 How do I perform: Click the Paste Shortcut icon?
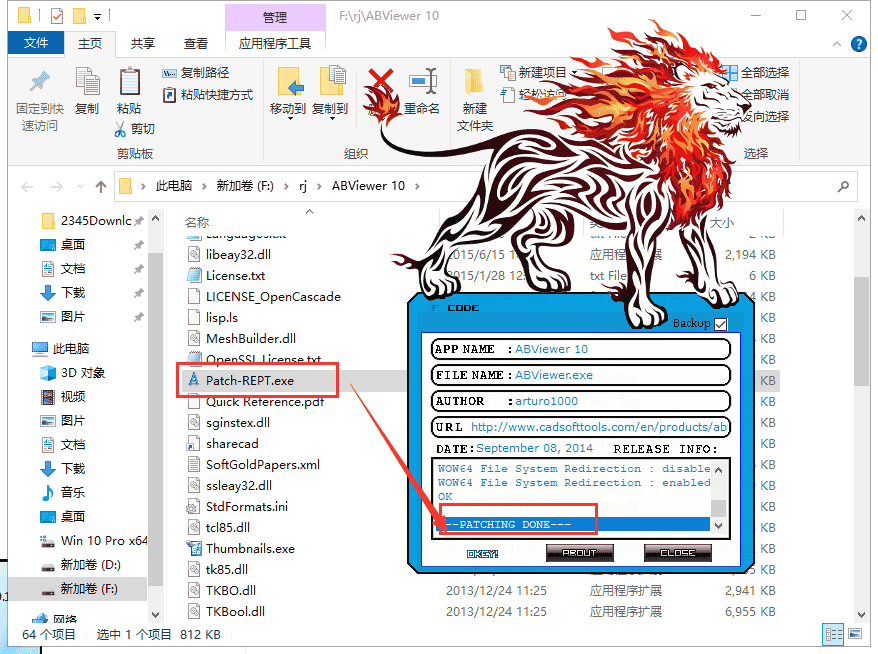169,95
